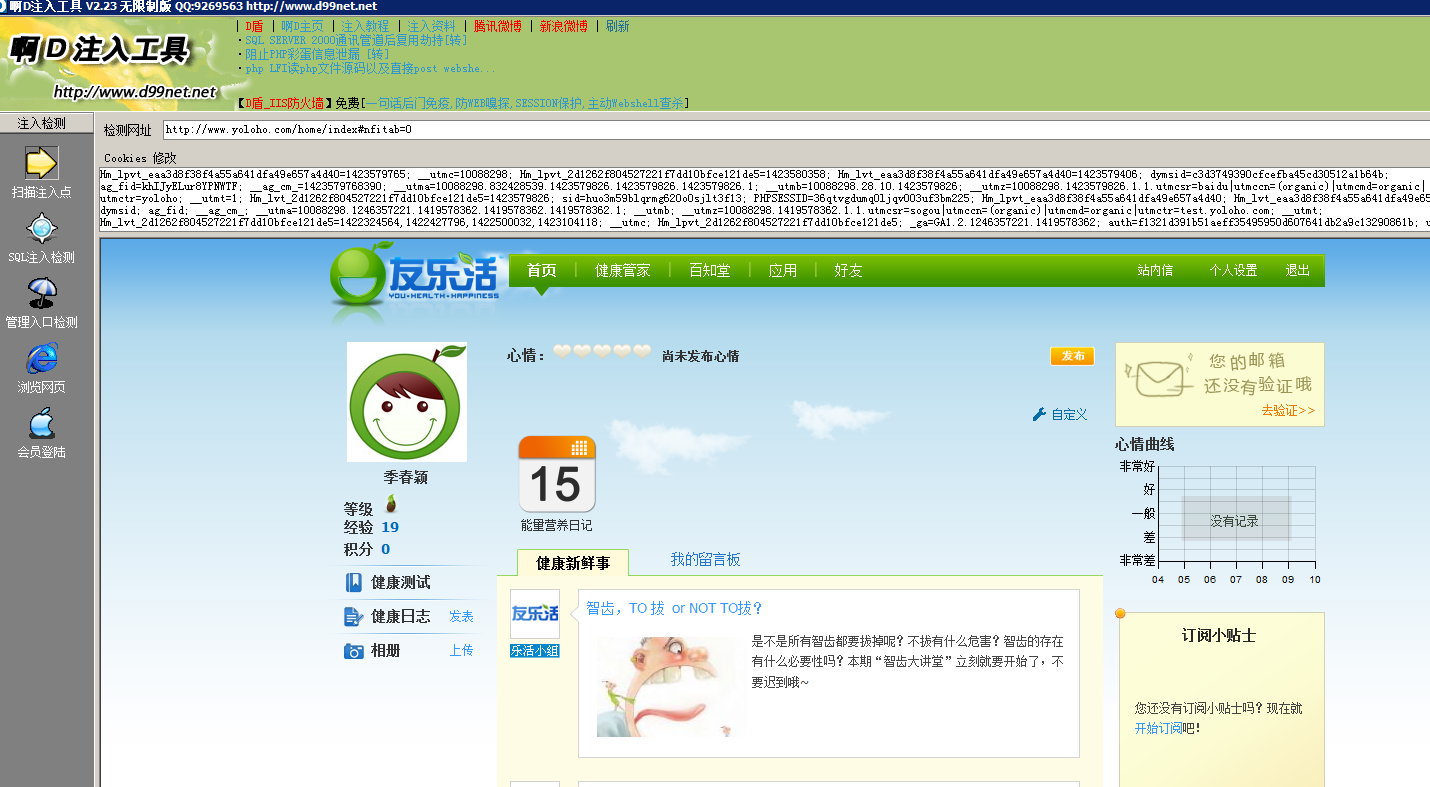Image resolution: width=1430 pixels, height=787 pixels.
Task: Open 个人设置 in the top bar
Action: pyautogui.click(x=1233, y=270)
